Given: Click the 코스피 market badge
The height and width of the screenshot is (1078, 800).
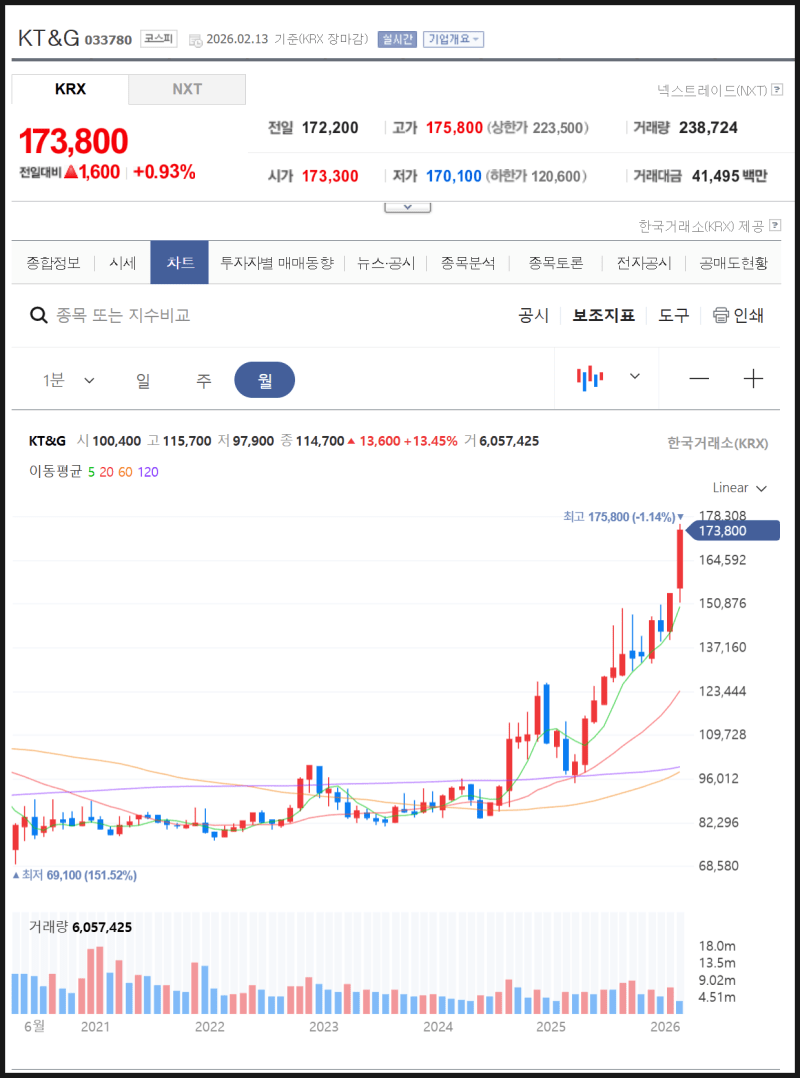Looking at the screenshot, I should tap(159, 39).
